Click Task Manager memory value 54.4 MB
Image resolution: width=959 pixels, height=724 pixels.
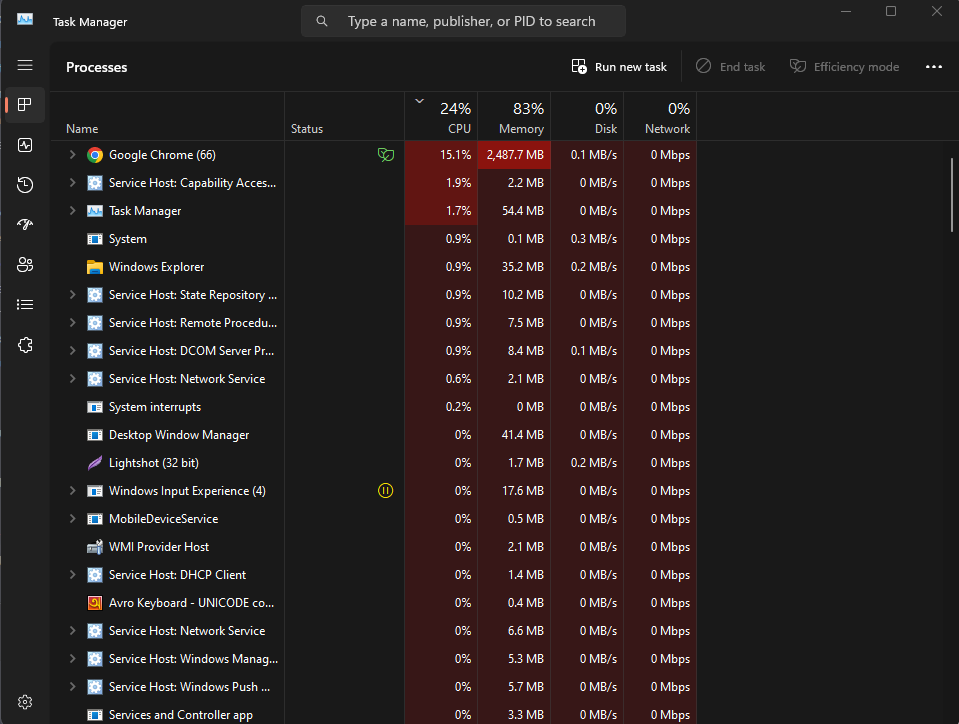(x=523, y=211)
